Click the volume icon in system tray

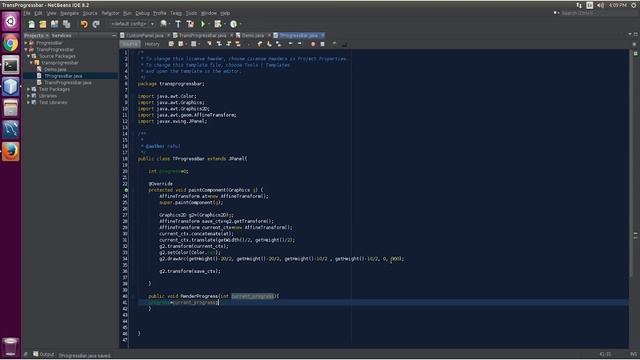(600, 5)
